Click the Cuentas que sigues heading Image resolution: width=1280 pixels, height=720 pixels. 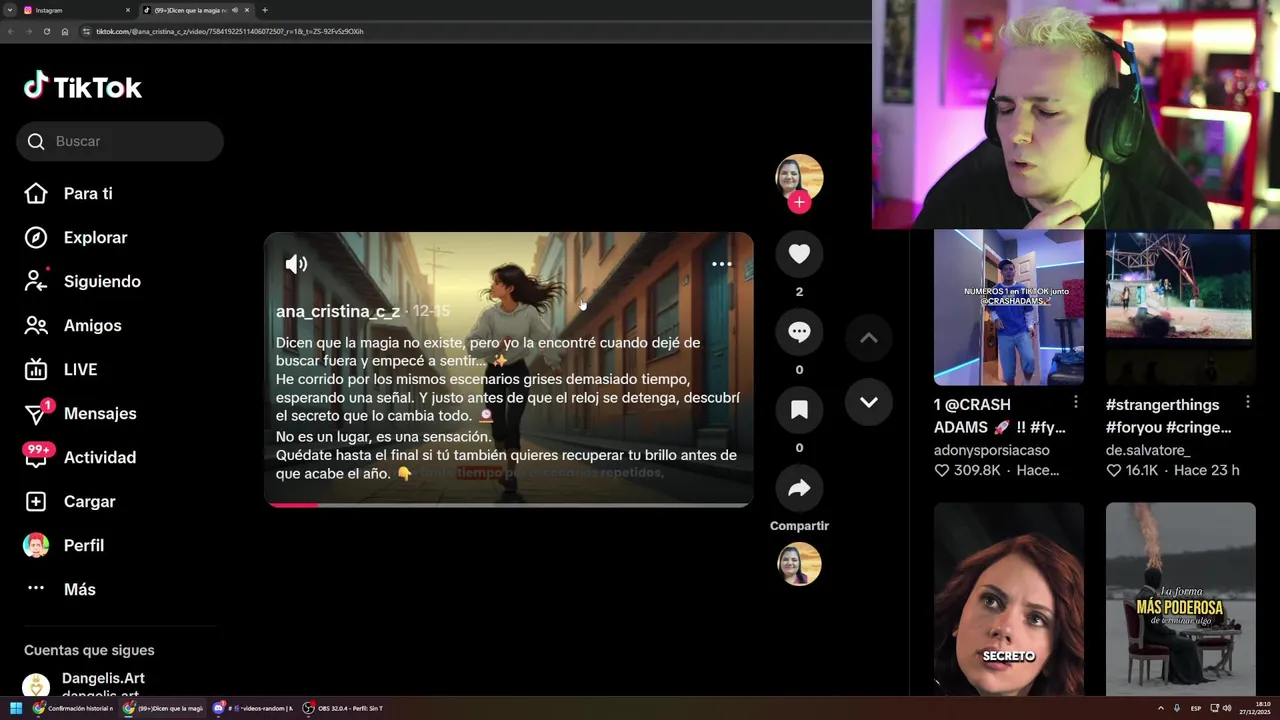point(89,650)
